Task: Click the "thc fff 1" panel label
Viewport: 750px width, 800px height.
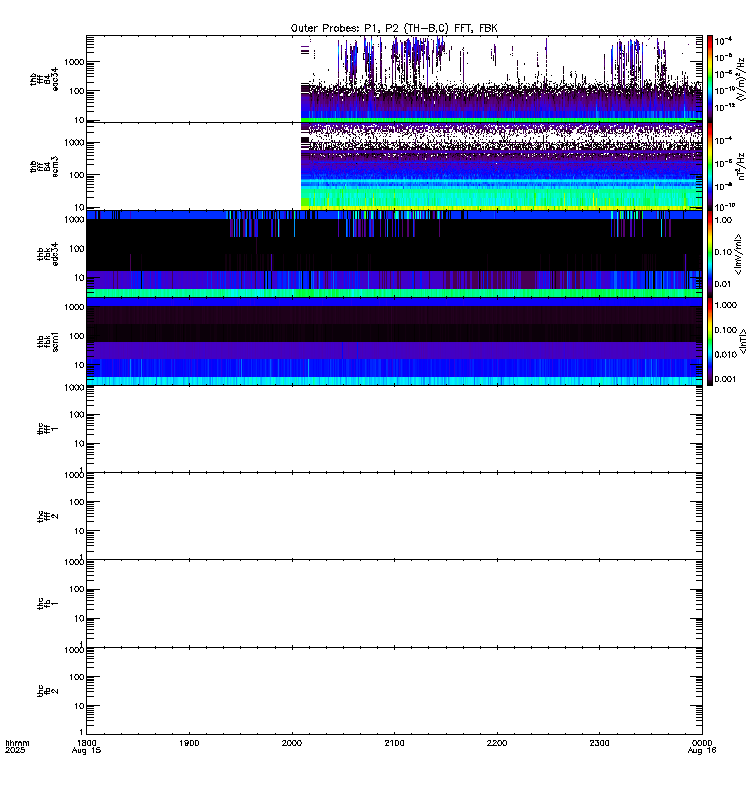Action: coord(48,429)
